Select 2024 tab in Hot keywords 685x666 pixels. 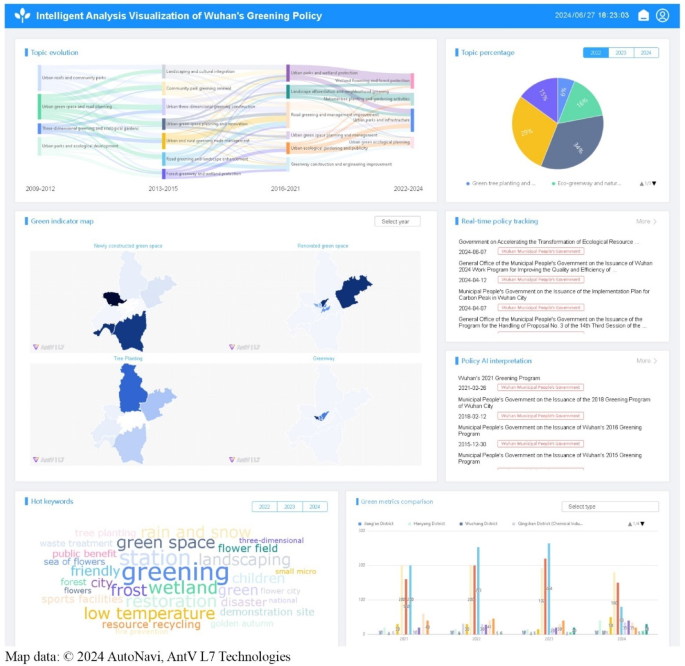coord(315,507)
